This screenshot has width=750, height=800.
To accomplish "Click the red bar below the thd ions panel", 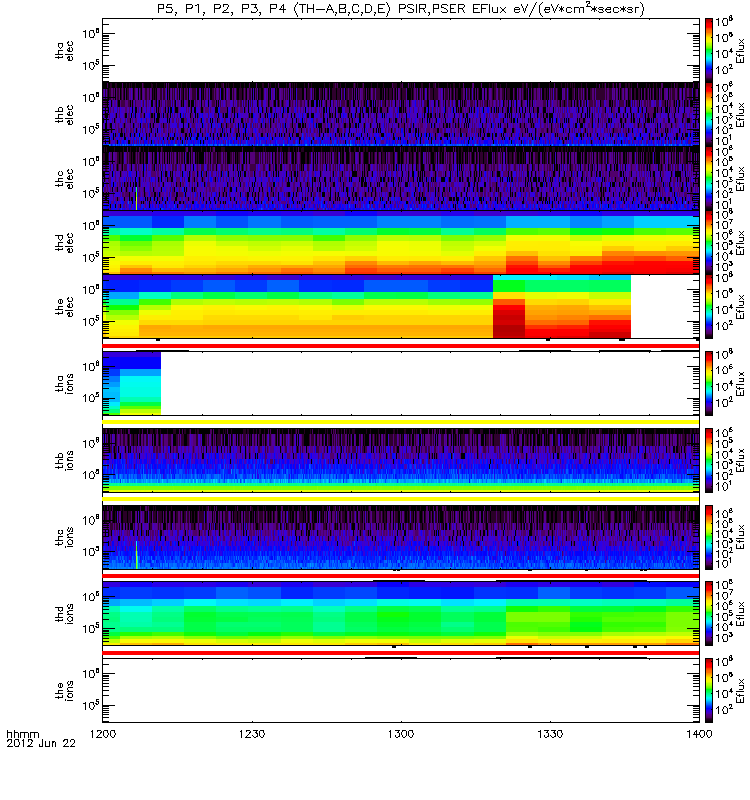I will (x=401, y=653).
